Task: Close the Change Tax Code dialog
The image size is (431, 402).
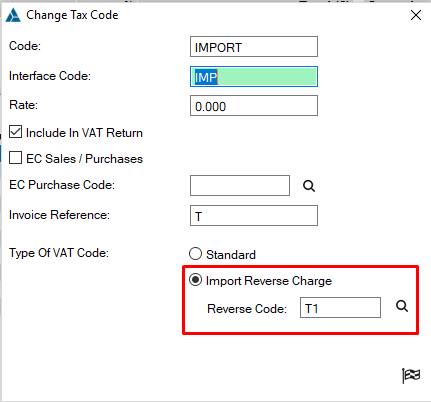Action: [x=416, y=15]
